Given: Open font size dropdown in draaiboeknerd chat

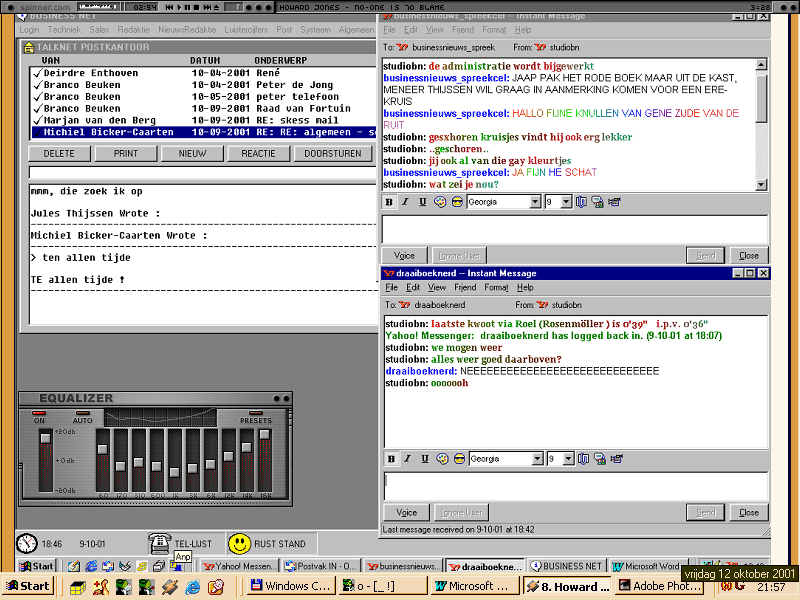Looking at the screenshot, I should pyautogui.click(x=567, y=459).
